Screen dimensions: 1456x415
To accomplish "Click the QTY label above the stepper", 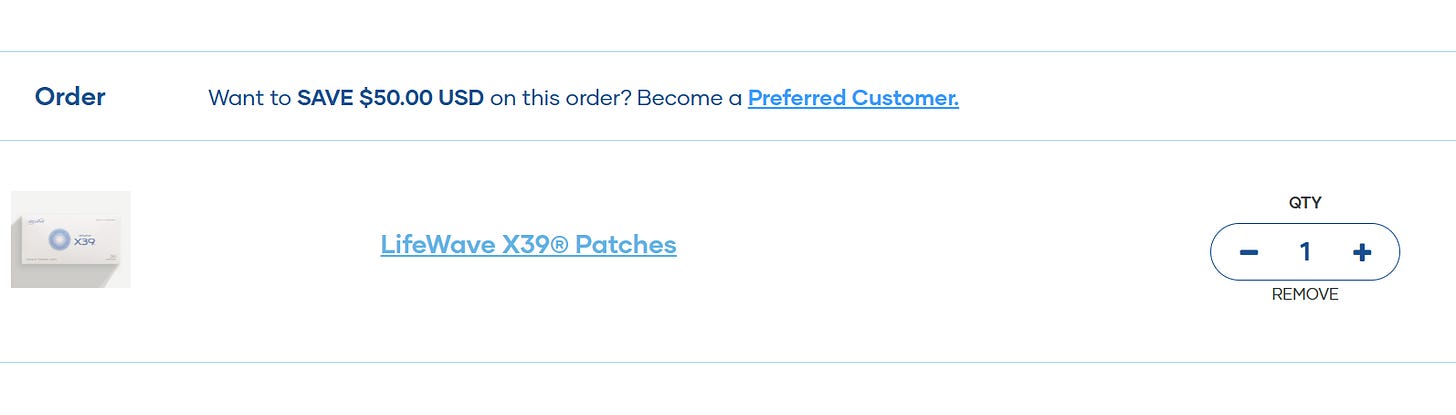I will pos(1304,203).
